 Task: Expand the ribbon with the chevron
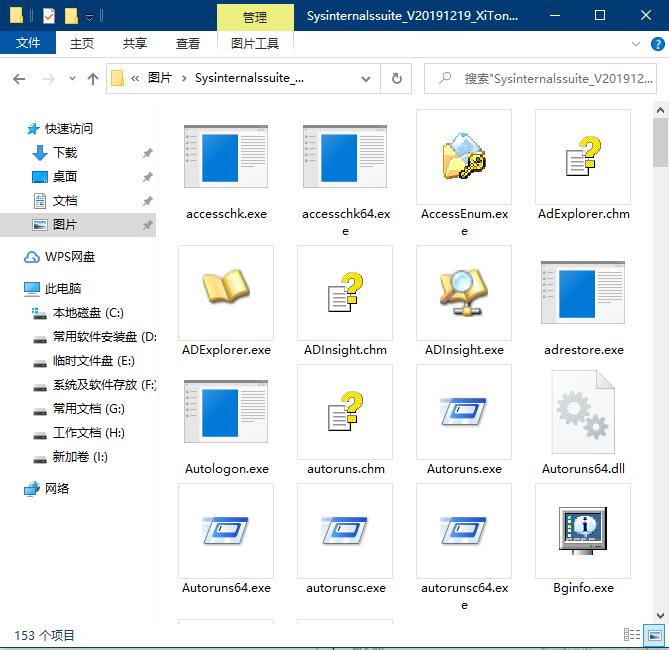pos(636,44)
